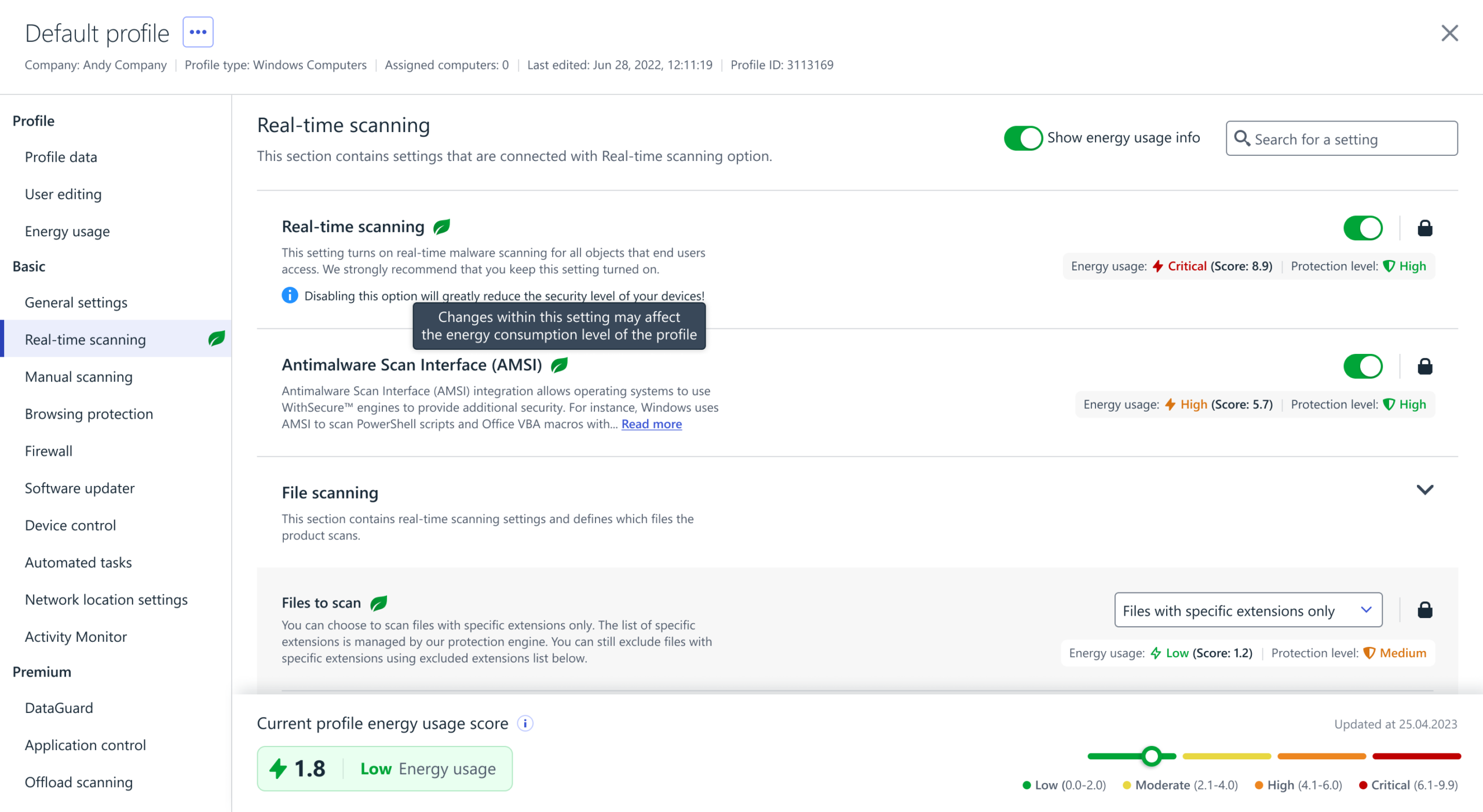1483x812 pixels.
Task: Go to Energy usage in Profile section
Action: (x=67, y=232)
